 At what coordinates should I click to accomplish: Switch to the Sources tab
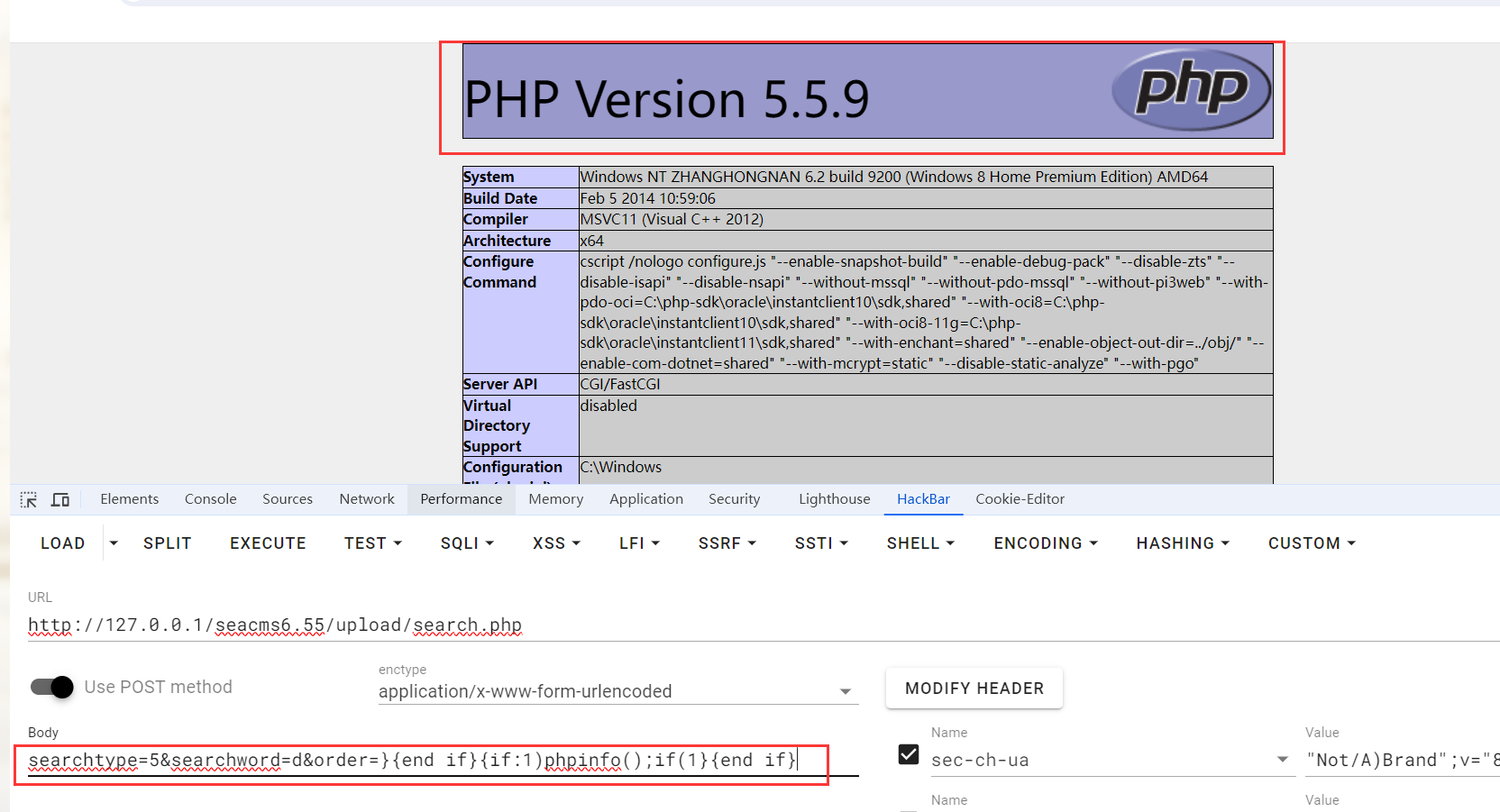(288, 499)
